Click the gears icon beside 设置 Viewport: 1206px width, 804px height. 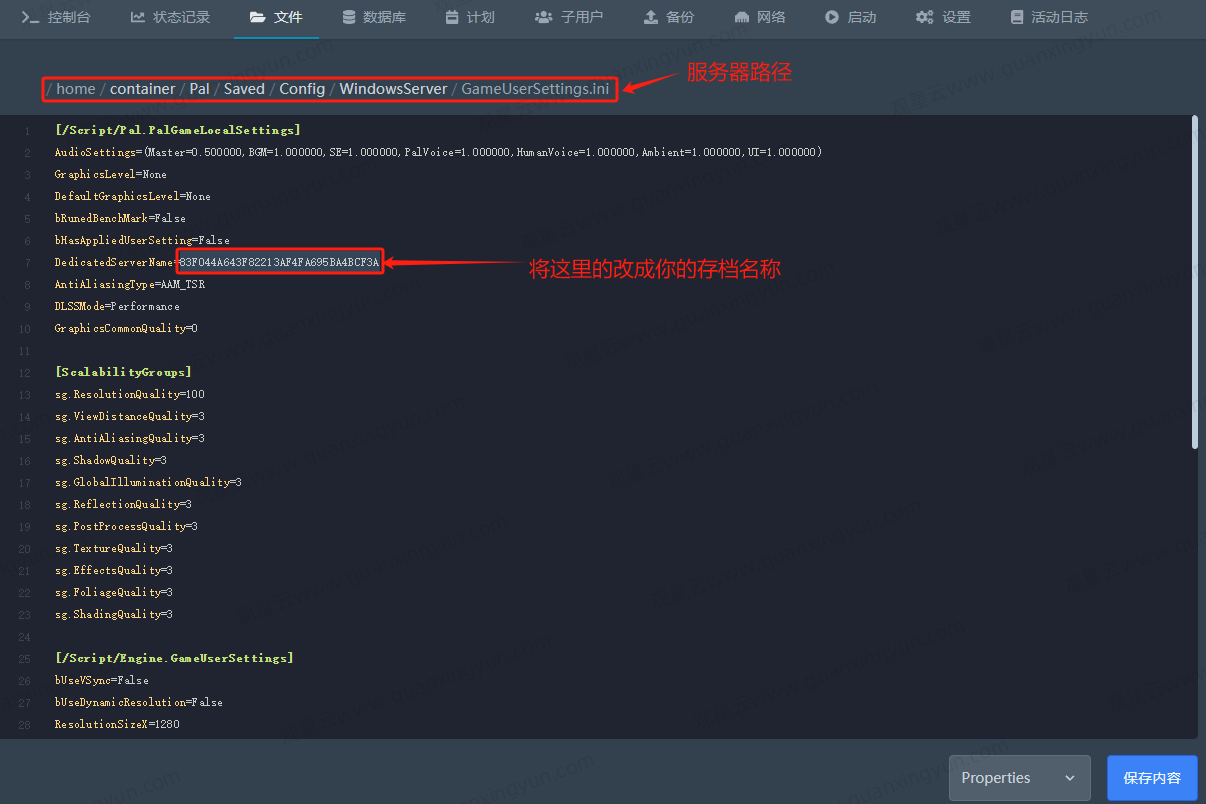pyautogui.click(x=924, y=17)
